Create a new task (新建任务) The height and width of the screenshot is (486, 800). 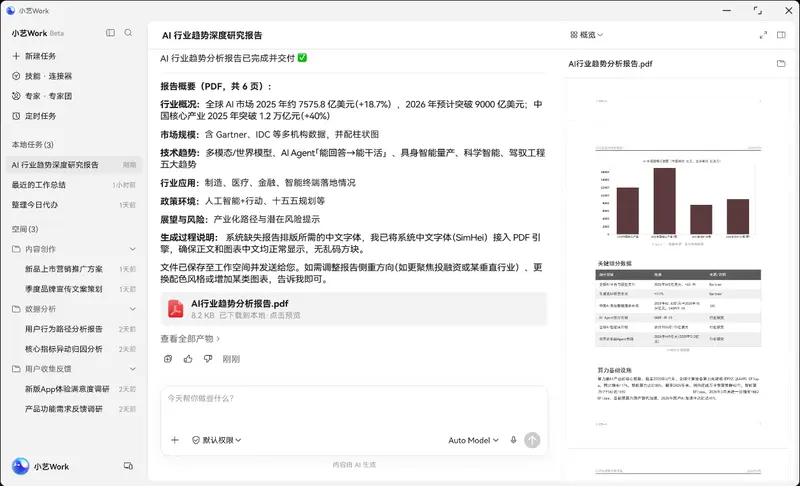[x=34, y=56]
